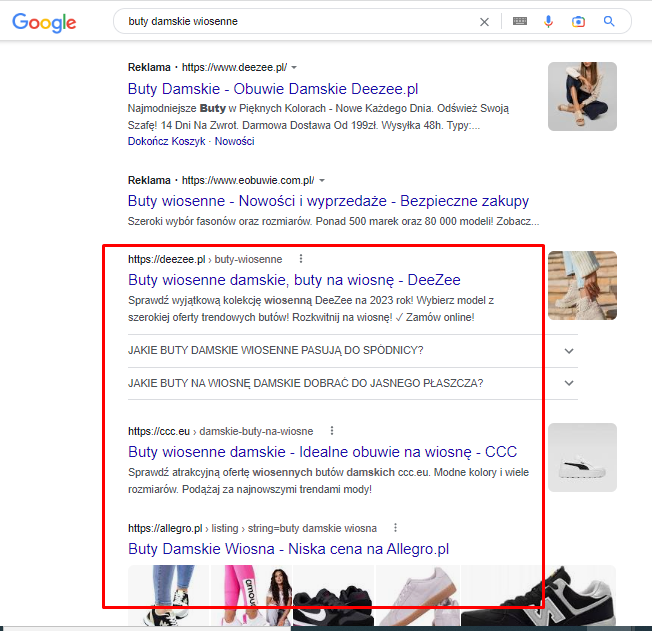This screenshot has height=631, width=652.
Task: Open 'Buty wiosenne damskie, buty na wiosnę - DeeZee'
Action: click(x=294, y=280)
